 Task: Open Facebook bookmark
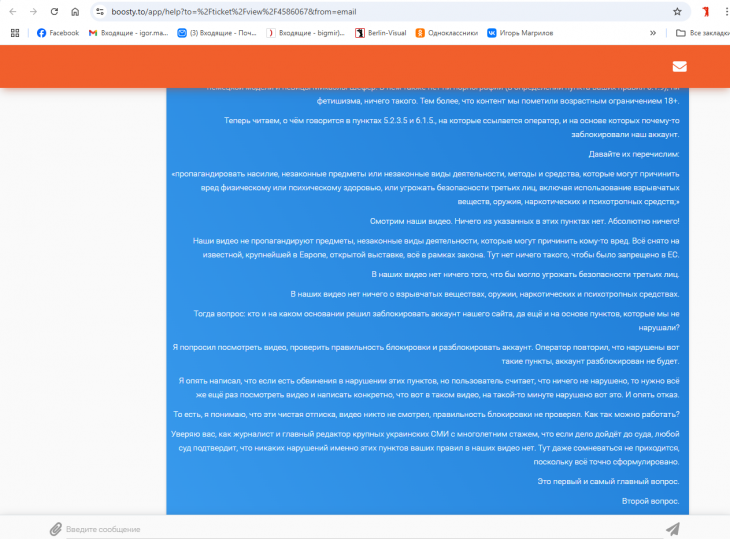[57, 33]
